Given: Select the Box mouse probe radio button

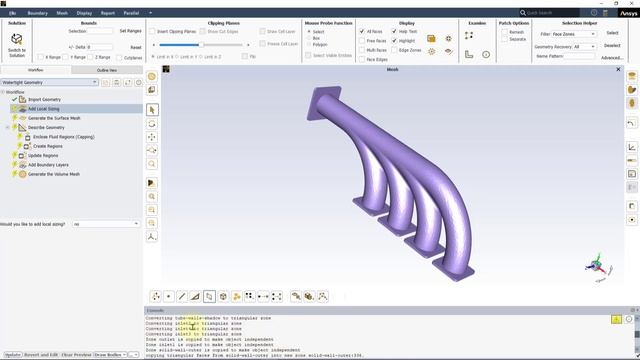Looking at the screenshot, I should point(309,38).
